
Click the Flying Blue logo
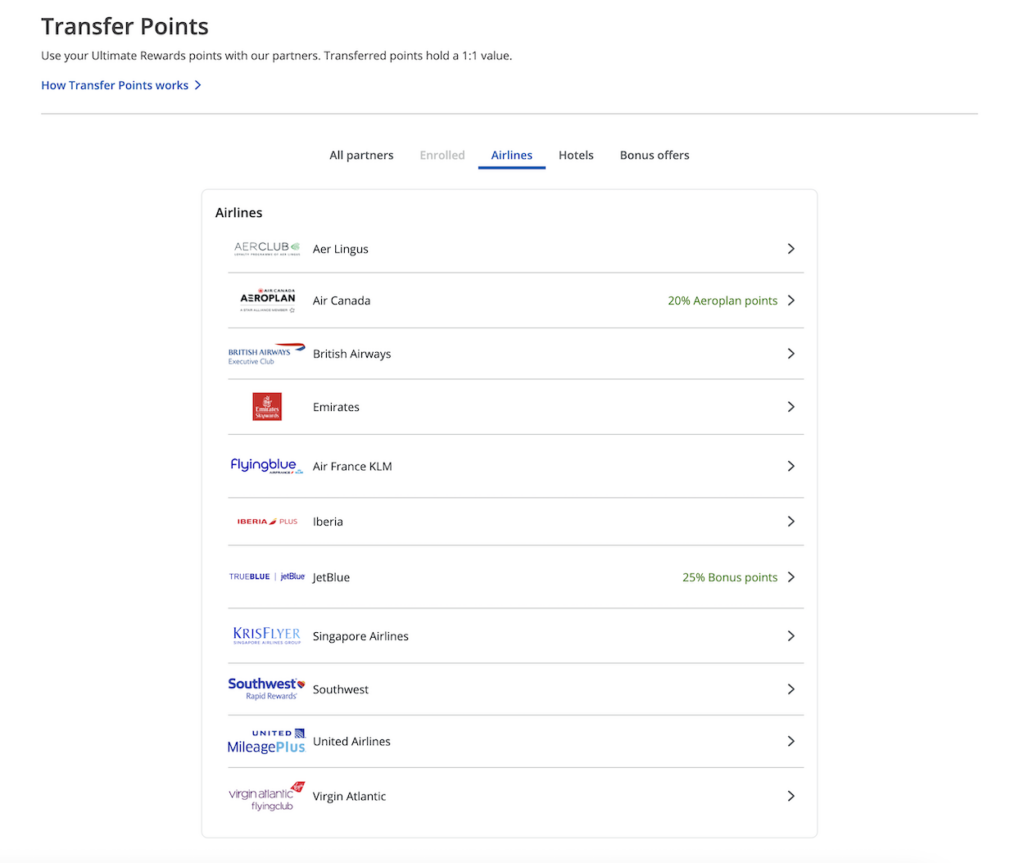pos(266,465)
